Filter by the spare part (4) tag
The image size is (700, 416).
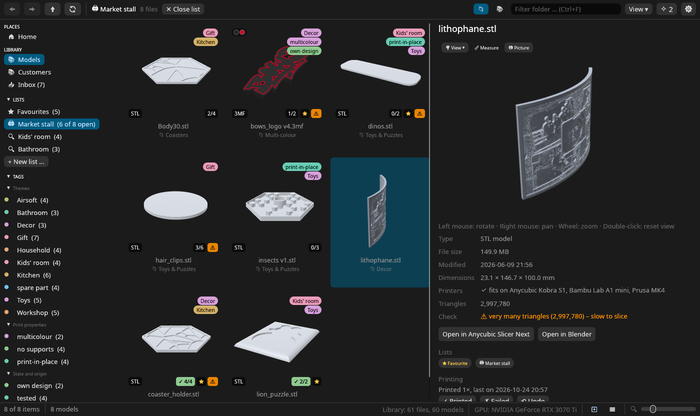click(38, 287)
